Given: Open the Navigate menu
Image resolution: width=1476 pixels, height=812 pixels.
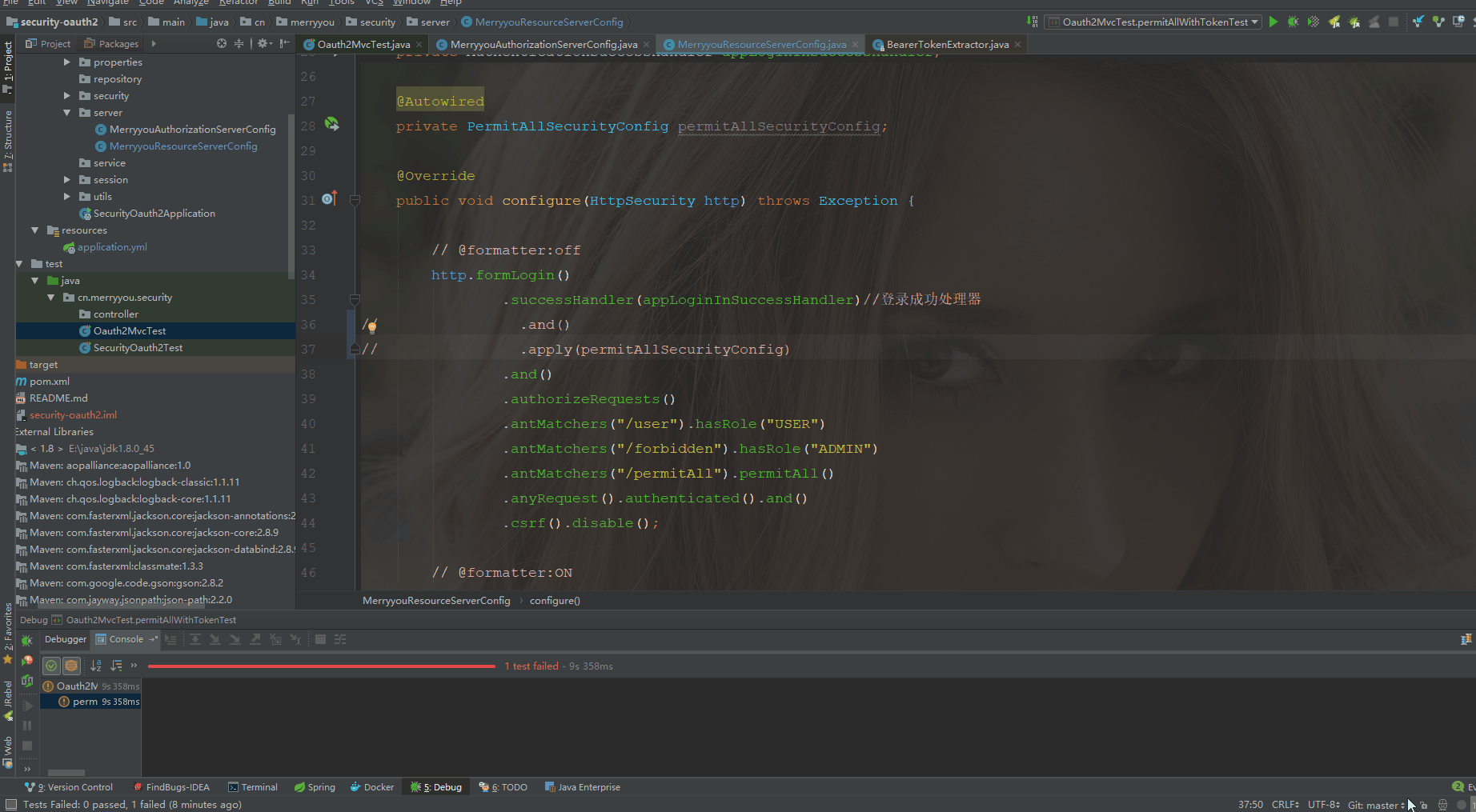Looking at the screenshot, I should [107, 3].
